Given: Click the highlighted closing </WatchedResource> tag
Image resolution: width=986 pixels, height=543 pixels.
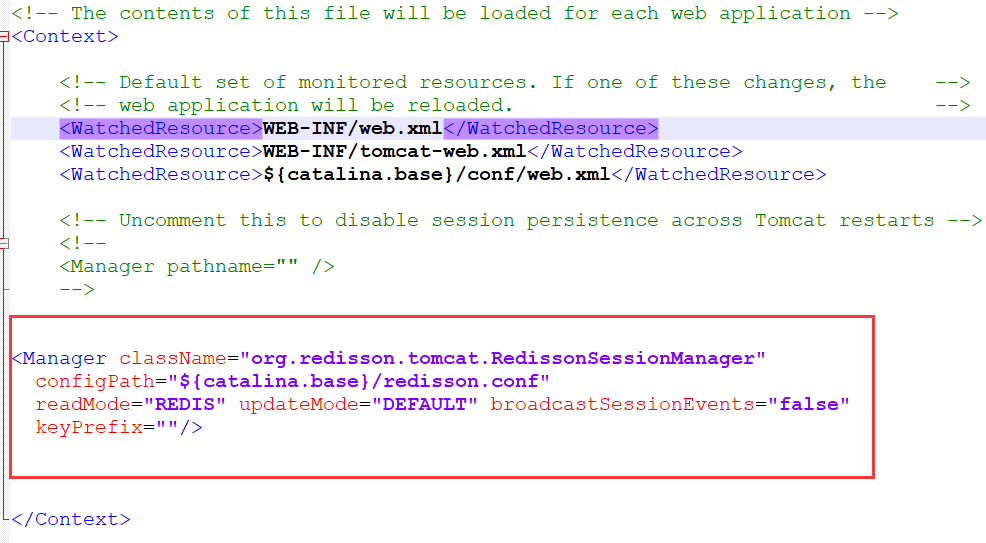Looking at the screenshot, I should pos(551,128).
